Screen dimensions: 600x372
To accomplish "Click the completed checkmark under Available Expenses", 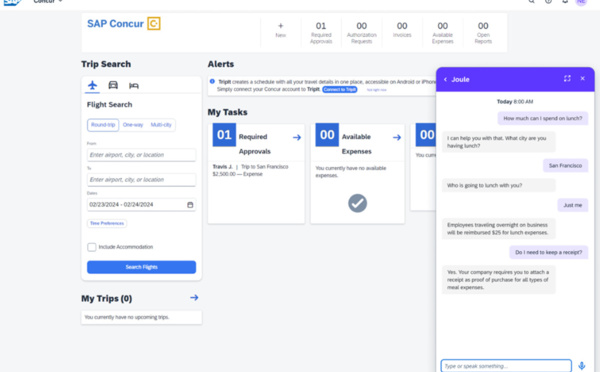I will coord(357,203).
